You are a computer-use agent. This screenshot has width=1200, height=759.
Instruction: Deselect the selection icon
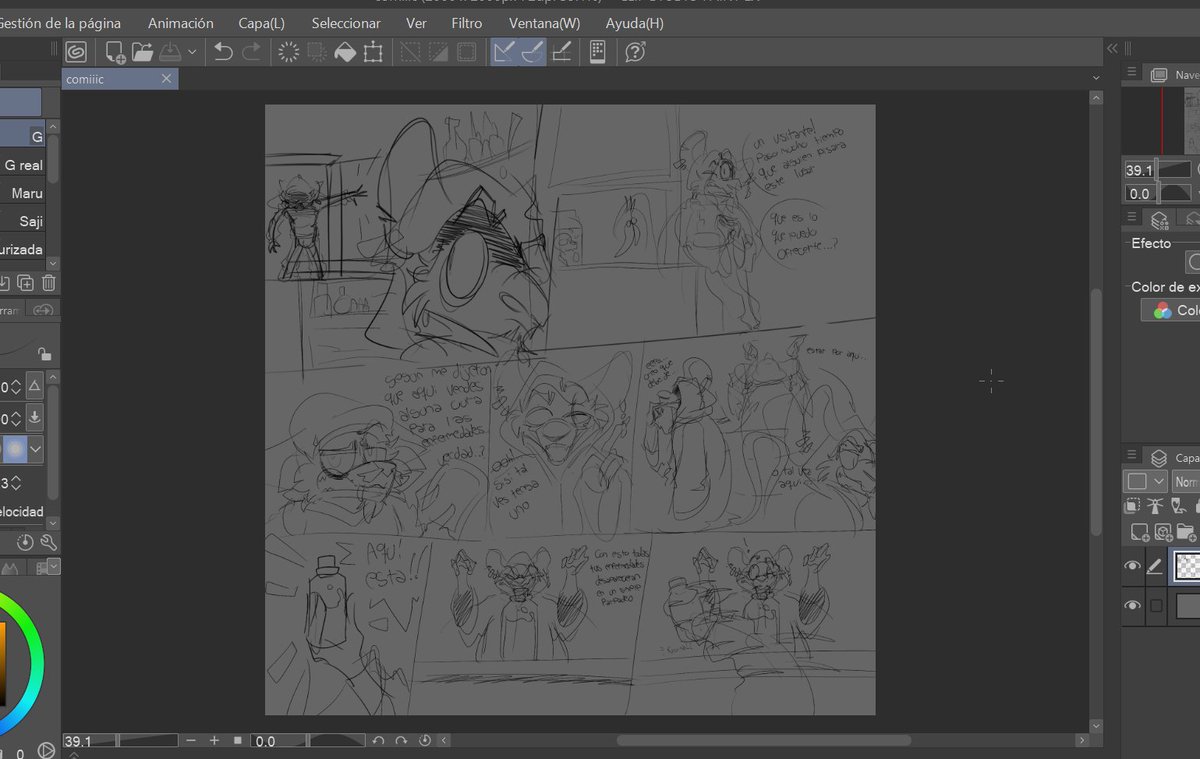pyautogui.click(x=410, y=52)
